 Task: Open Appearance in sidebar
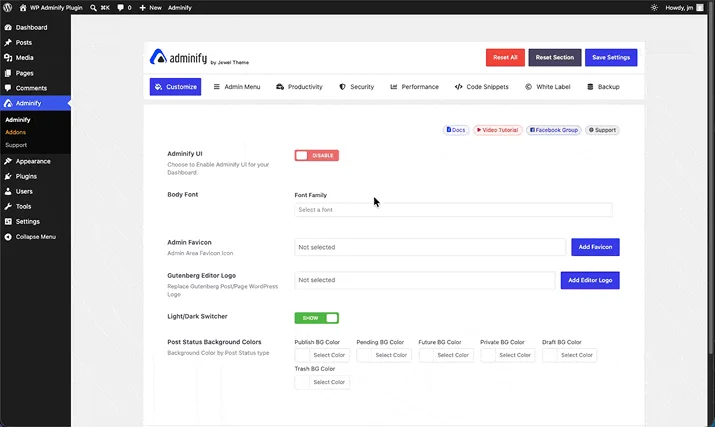click(x=35, y=161)
